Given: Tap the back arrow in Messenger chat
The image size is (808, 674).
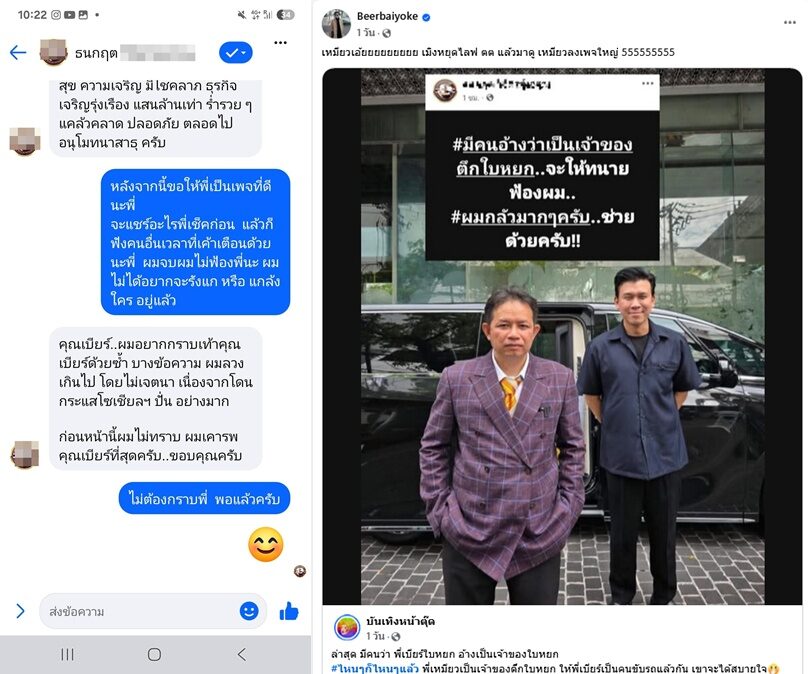Looking at the screenshot, I should click(x=18, y=52).
